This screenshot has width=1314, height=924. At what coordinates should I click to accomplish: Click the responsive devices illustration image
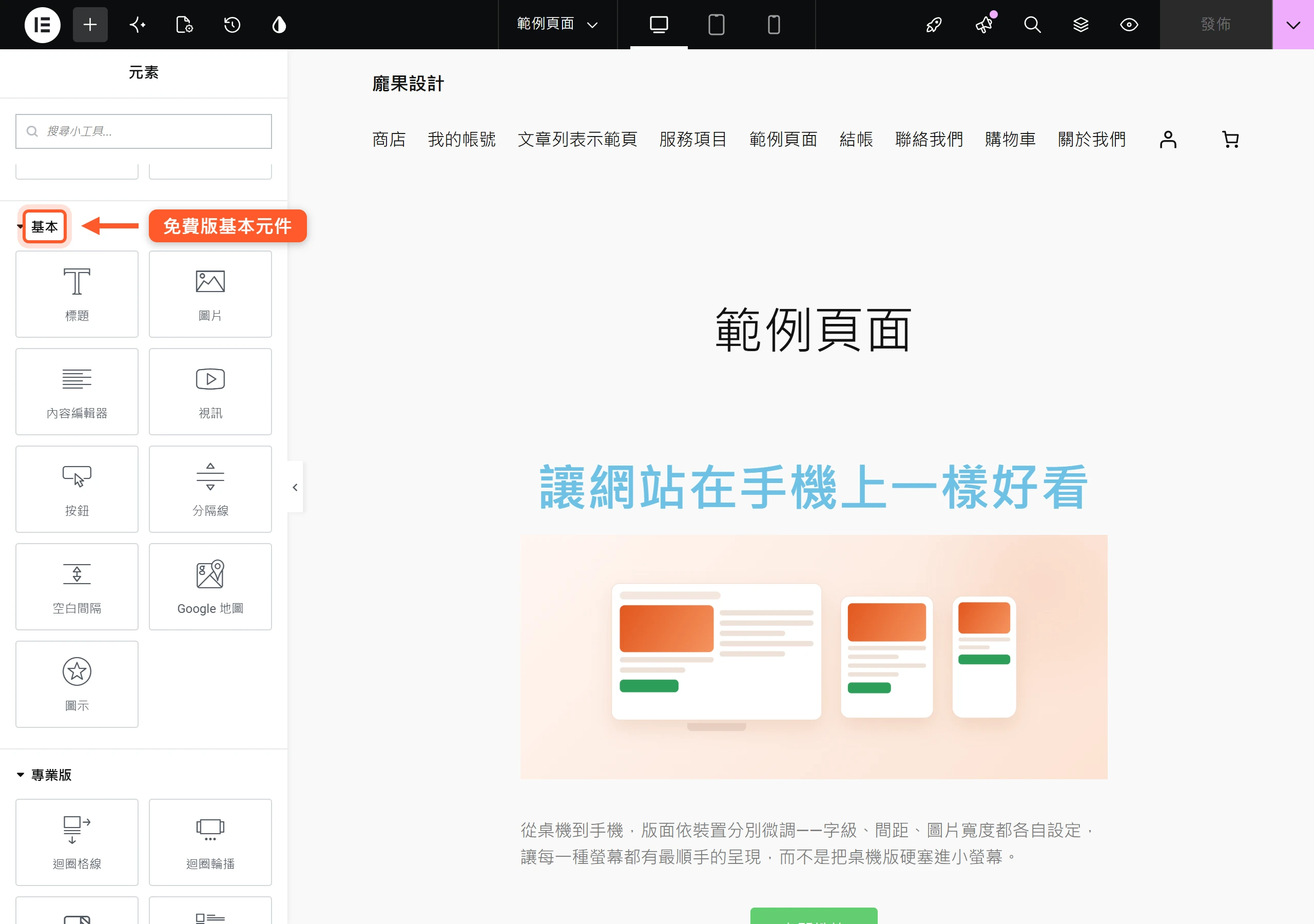[813, 657]
